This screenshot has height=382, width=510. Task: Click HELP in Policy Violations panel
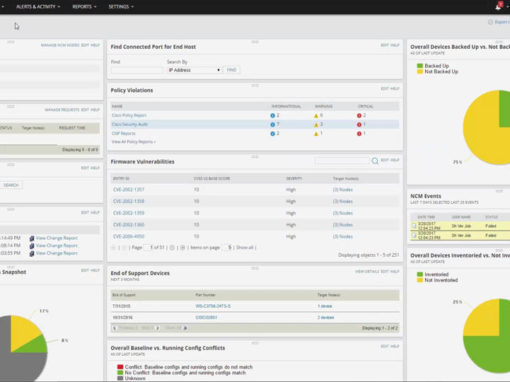click(x=395, y=89)
